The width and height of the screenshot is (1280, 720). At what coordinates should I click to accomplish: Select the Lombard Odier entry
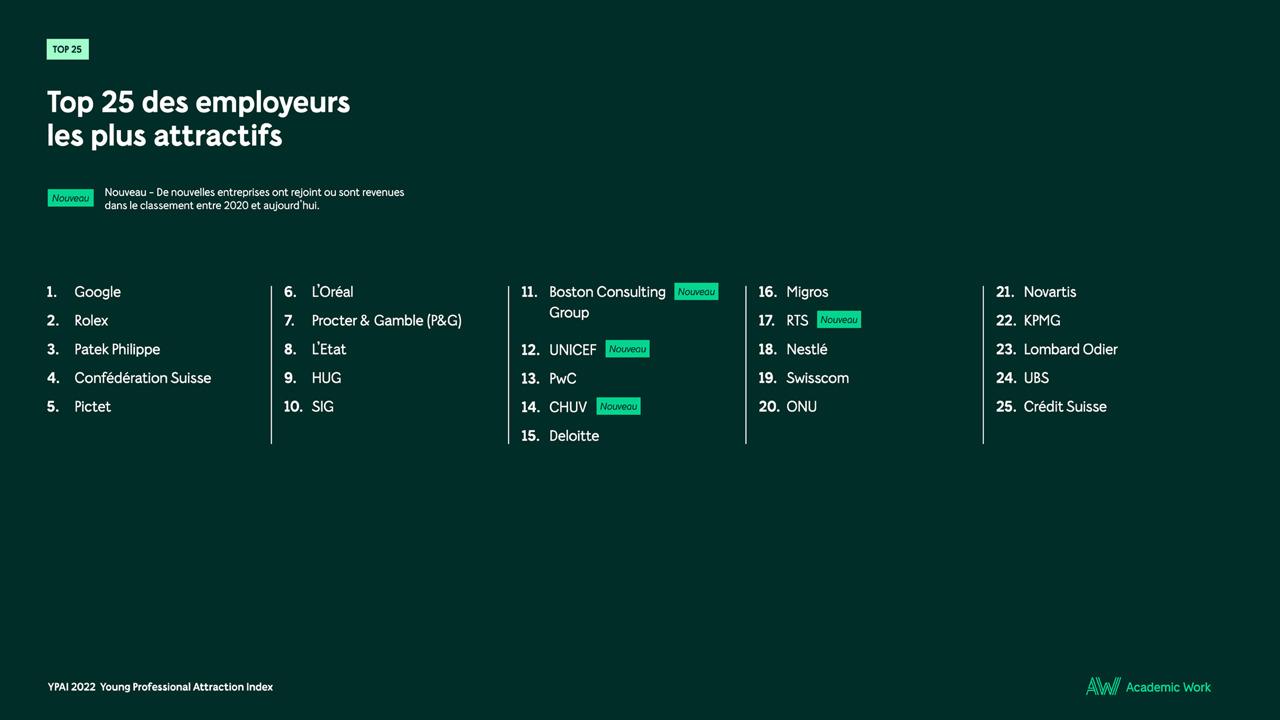pos(1071,349)
